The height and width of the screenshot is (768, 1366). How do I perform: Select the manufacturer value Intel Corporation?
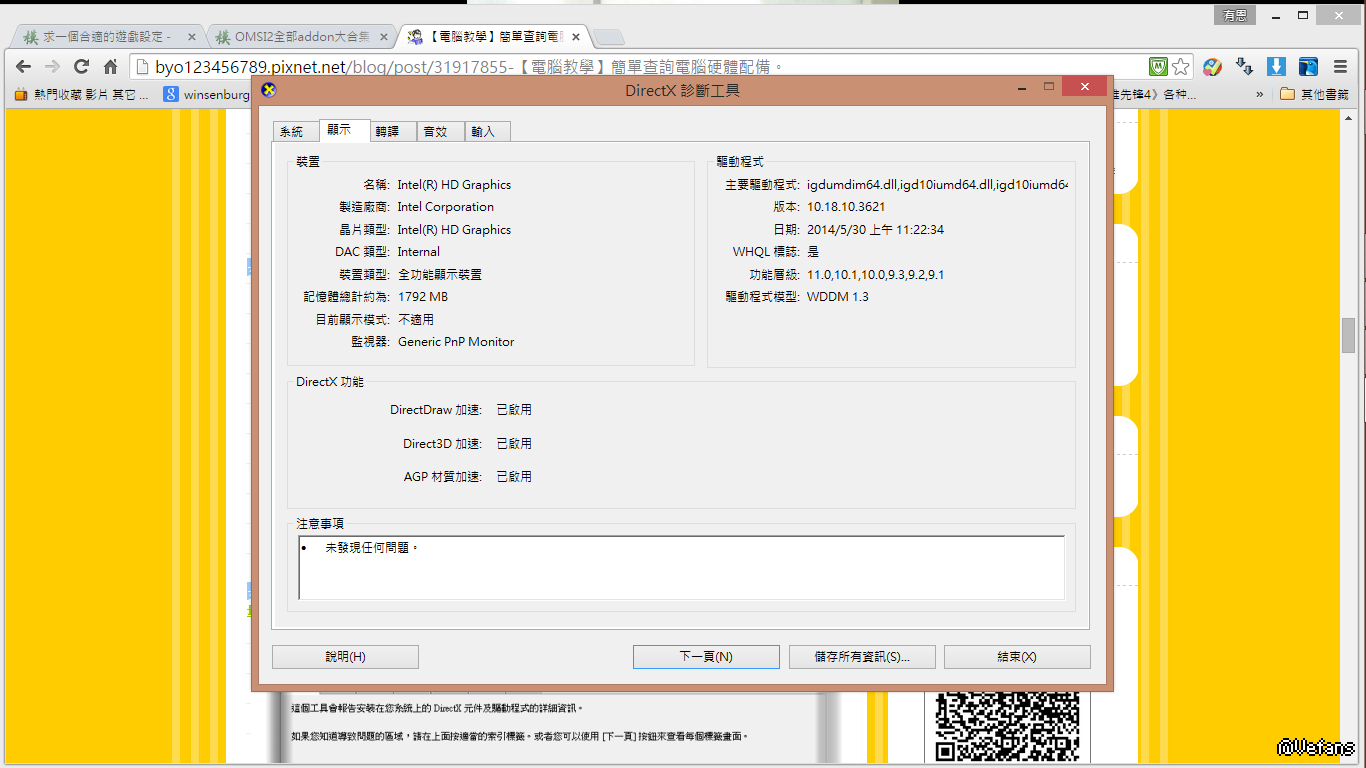[446, 207]
